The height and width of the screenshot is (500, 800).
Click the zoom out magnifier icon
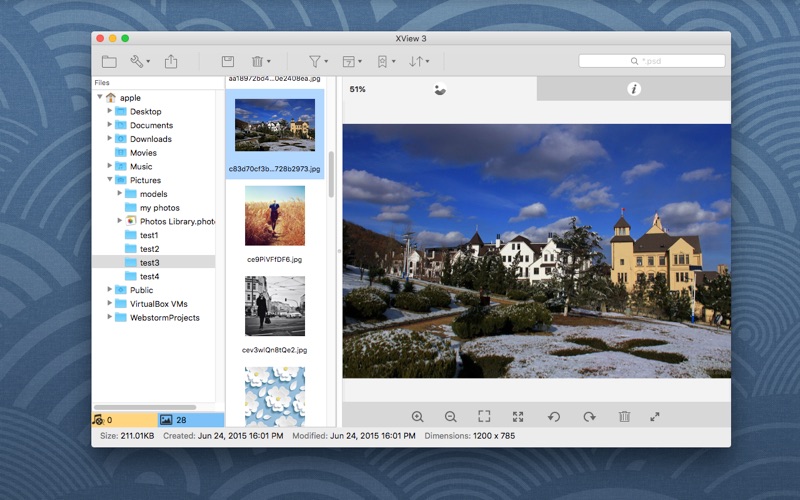pyautogui.click(x=451, y=416)
